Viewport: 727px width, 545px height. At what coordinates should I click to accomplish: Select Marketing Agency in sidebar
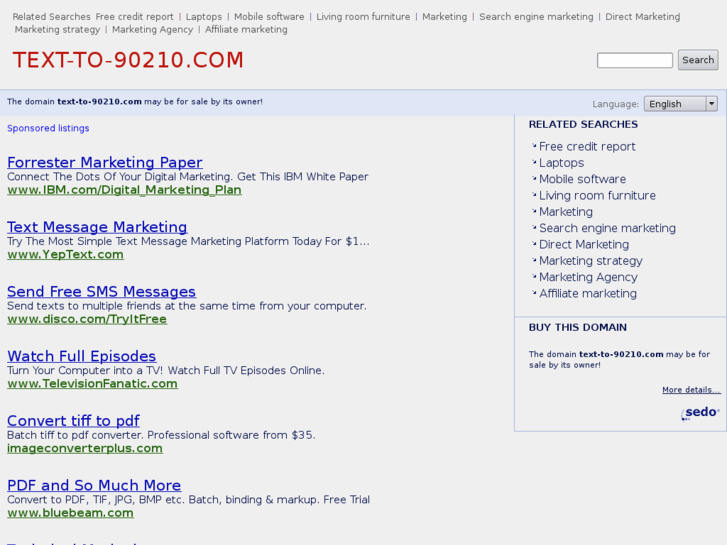588,277
